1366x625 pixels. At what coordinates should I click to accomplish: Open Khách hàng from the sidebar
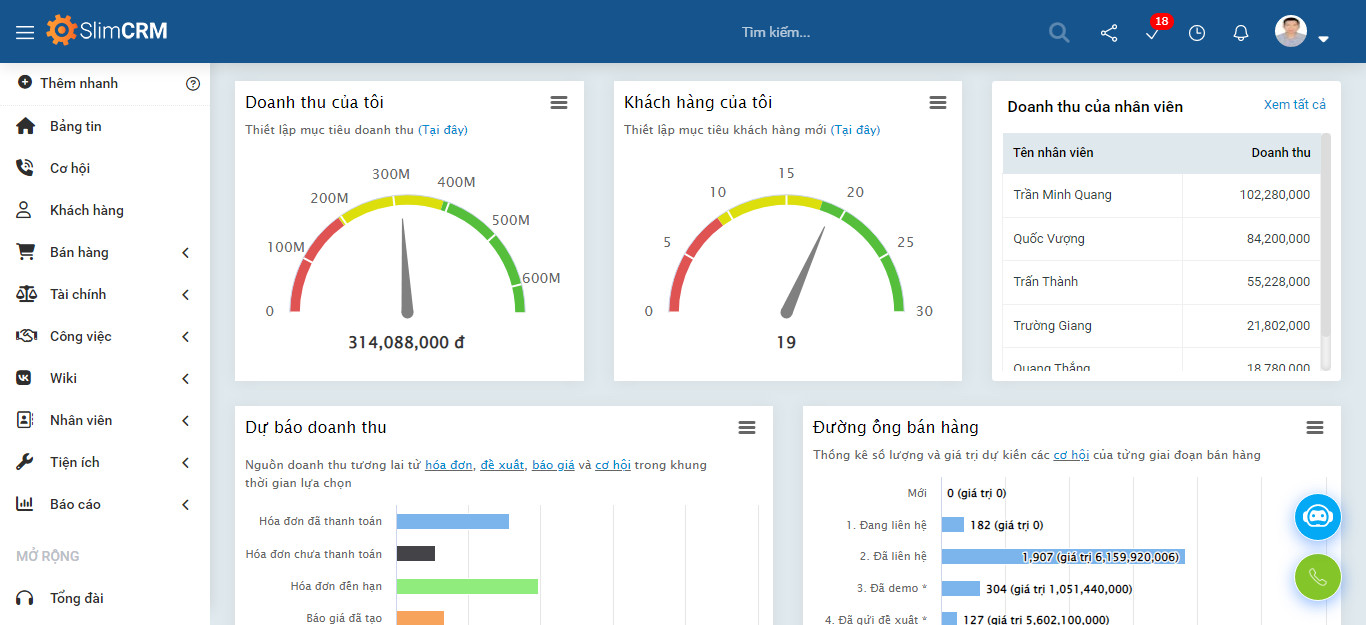pyautogui.click(x=88, y=210)
